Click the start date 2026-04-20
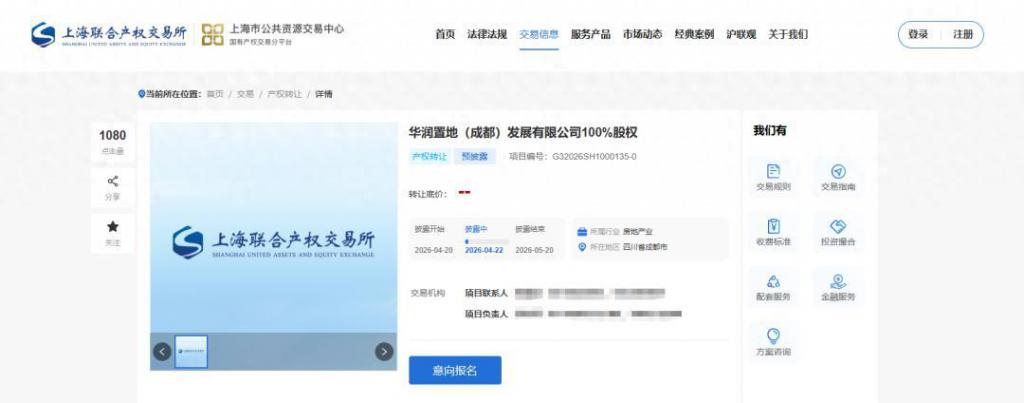 point(434,250)
